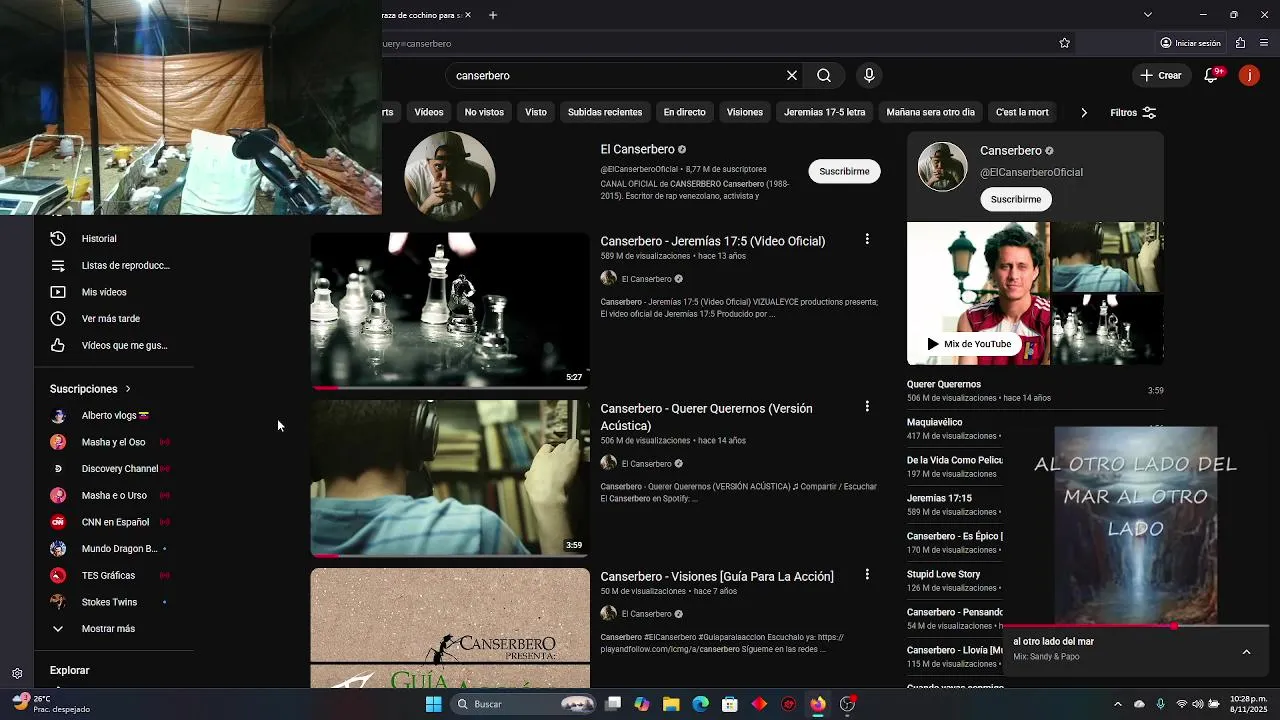Select the Visto filter chip
Viewport: 1280px width, 720px height.
tap(536, 112)
